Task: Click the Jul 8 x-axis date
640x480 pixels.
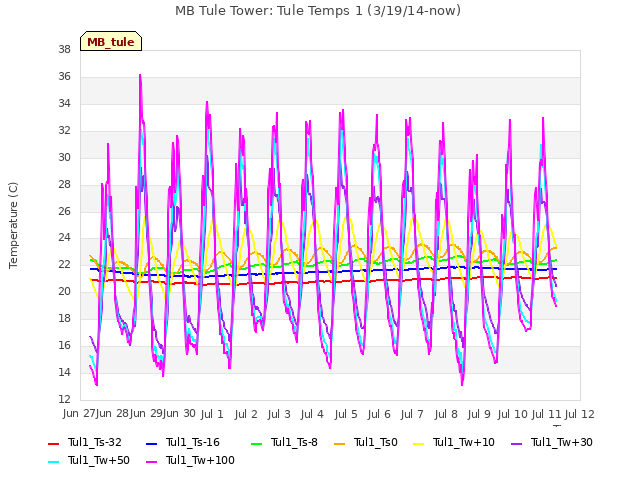Action: click(446, 414)
